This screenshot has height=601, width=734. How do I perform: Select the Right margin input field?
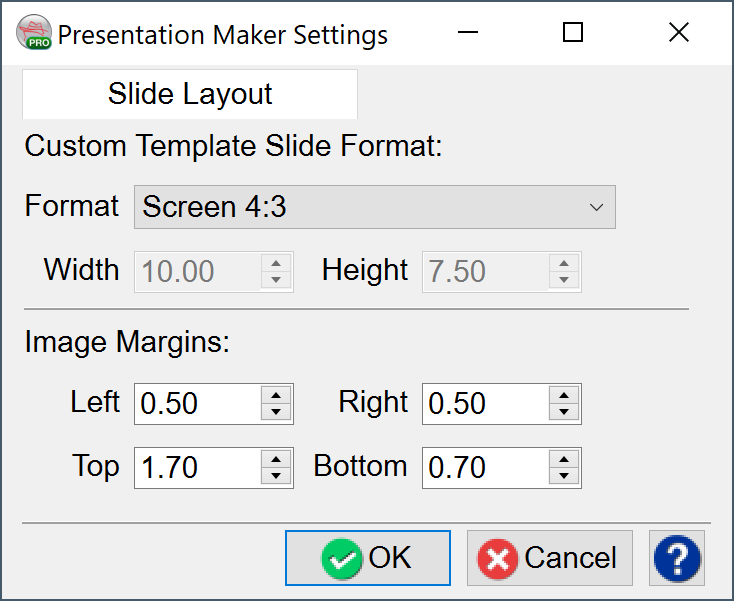click(486, 404)
